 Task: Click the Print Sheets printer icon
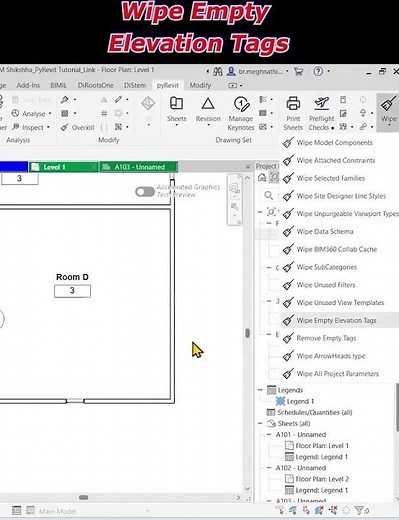tap(293, 103)
